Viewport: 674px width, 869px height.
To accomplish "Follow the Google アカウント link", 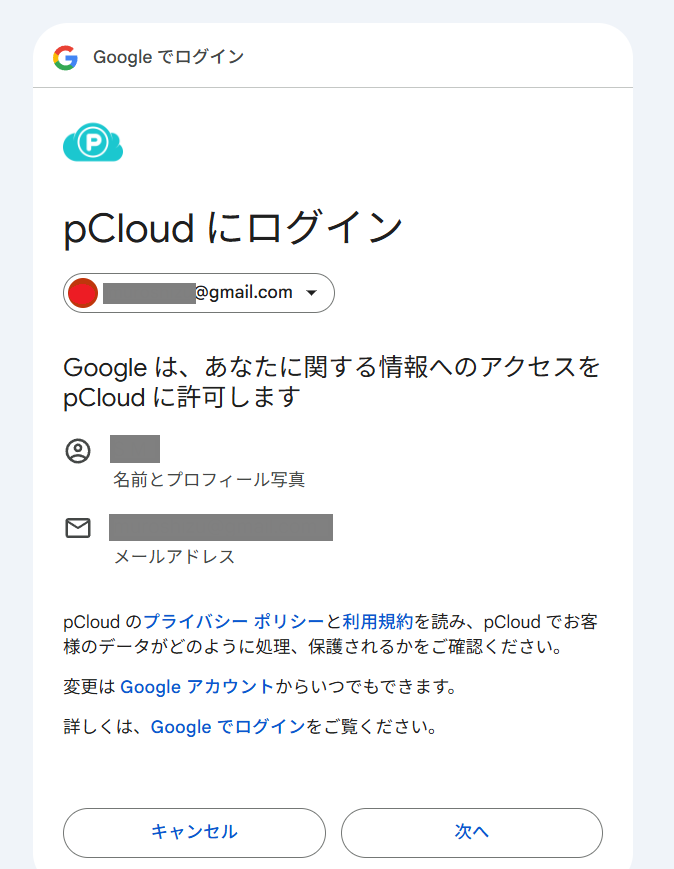I will click(197, 687).
